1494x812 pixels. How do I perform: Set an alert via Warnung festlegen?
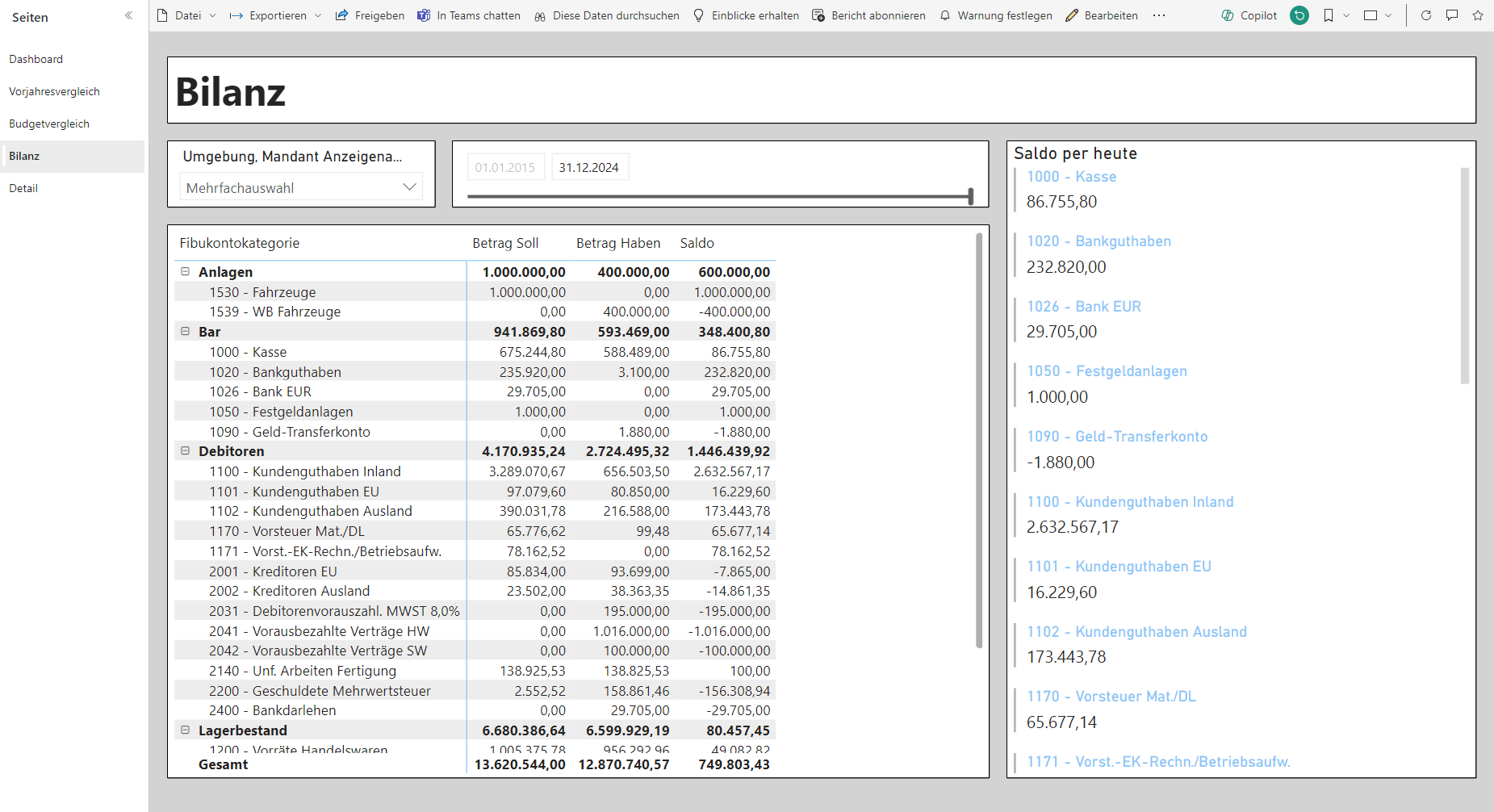tap(944, 15)
